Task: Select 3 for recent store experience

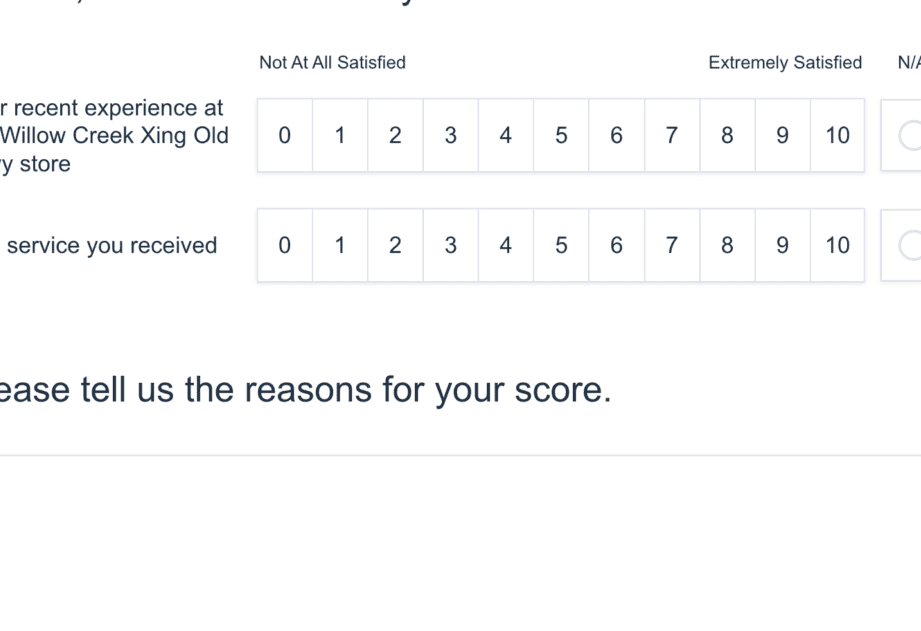Action: point(450,135)
